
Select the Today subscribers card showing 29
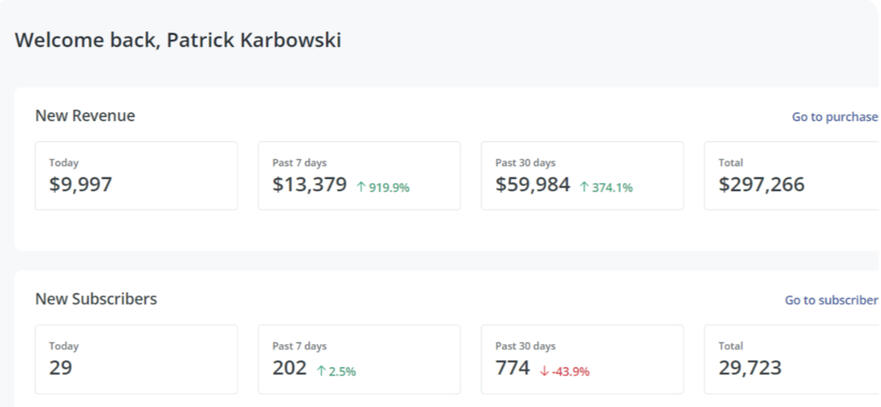tap(136, 359)
